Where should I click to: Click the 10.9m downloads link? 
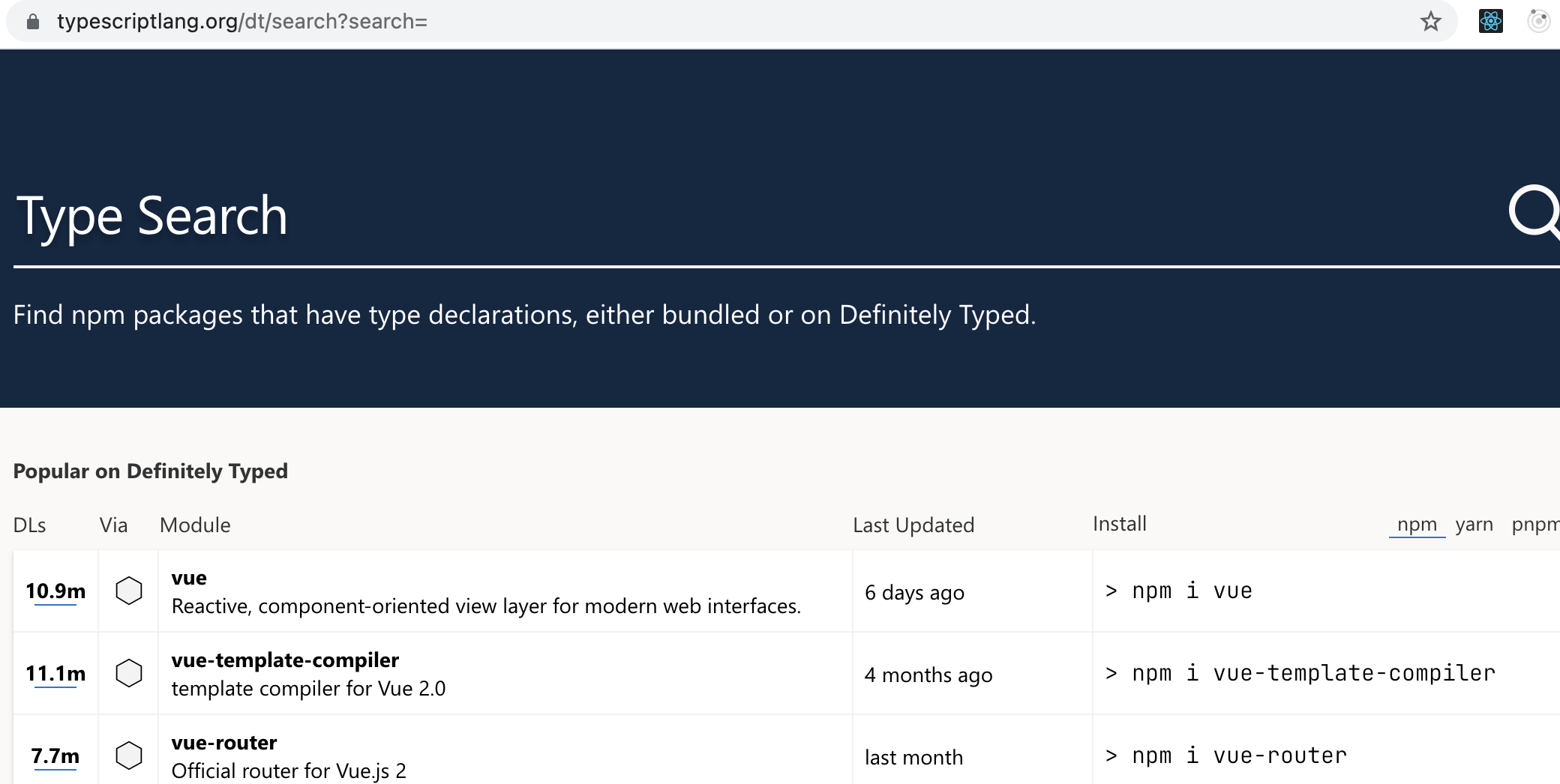pyautogui.click(x=55, y=591)
